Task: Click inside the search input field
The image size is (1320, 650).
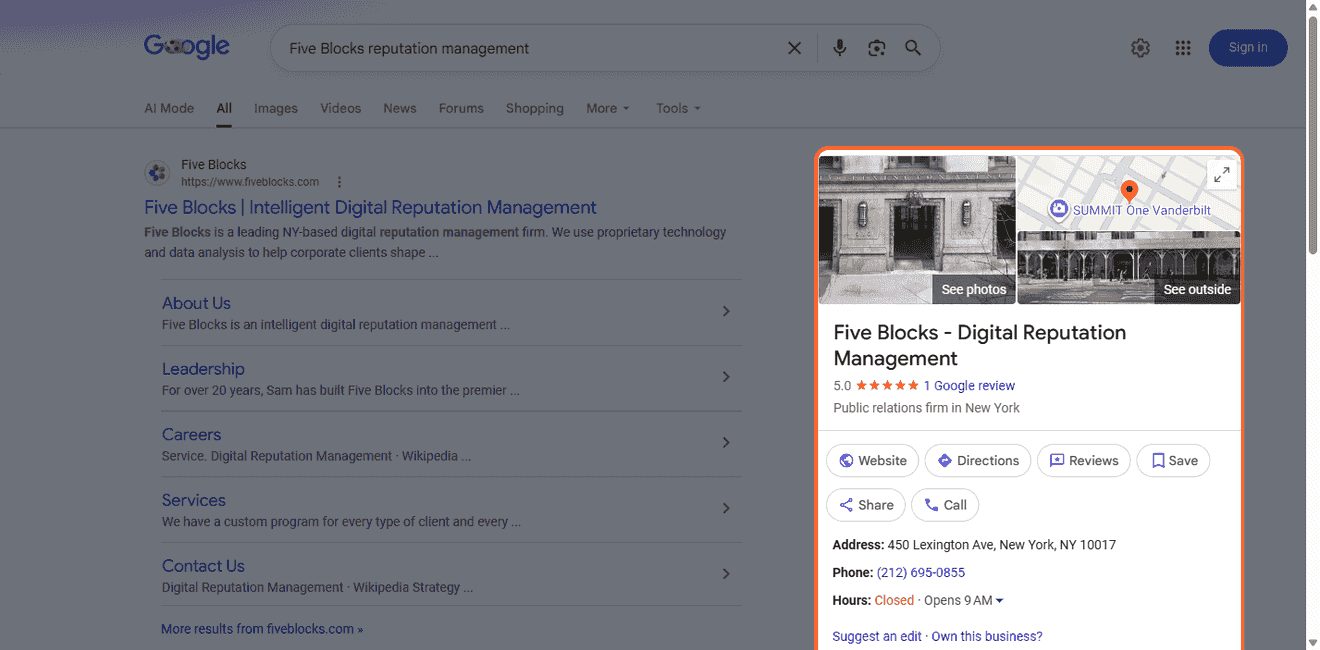Action: click(x=530, y=48)
